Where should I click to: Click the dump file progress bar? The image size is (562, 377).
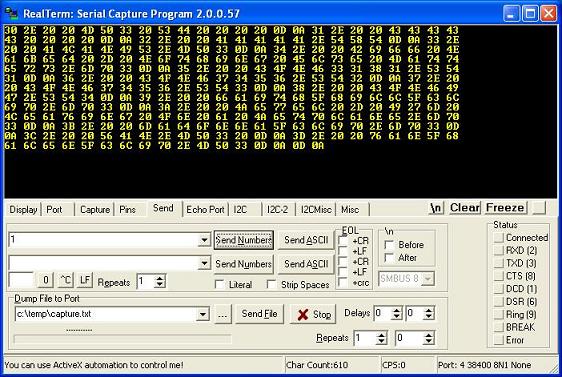coord(122,339)
